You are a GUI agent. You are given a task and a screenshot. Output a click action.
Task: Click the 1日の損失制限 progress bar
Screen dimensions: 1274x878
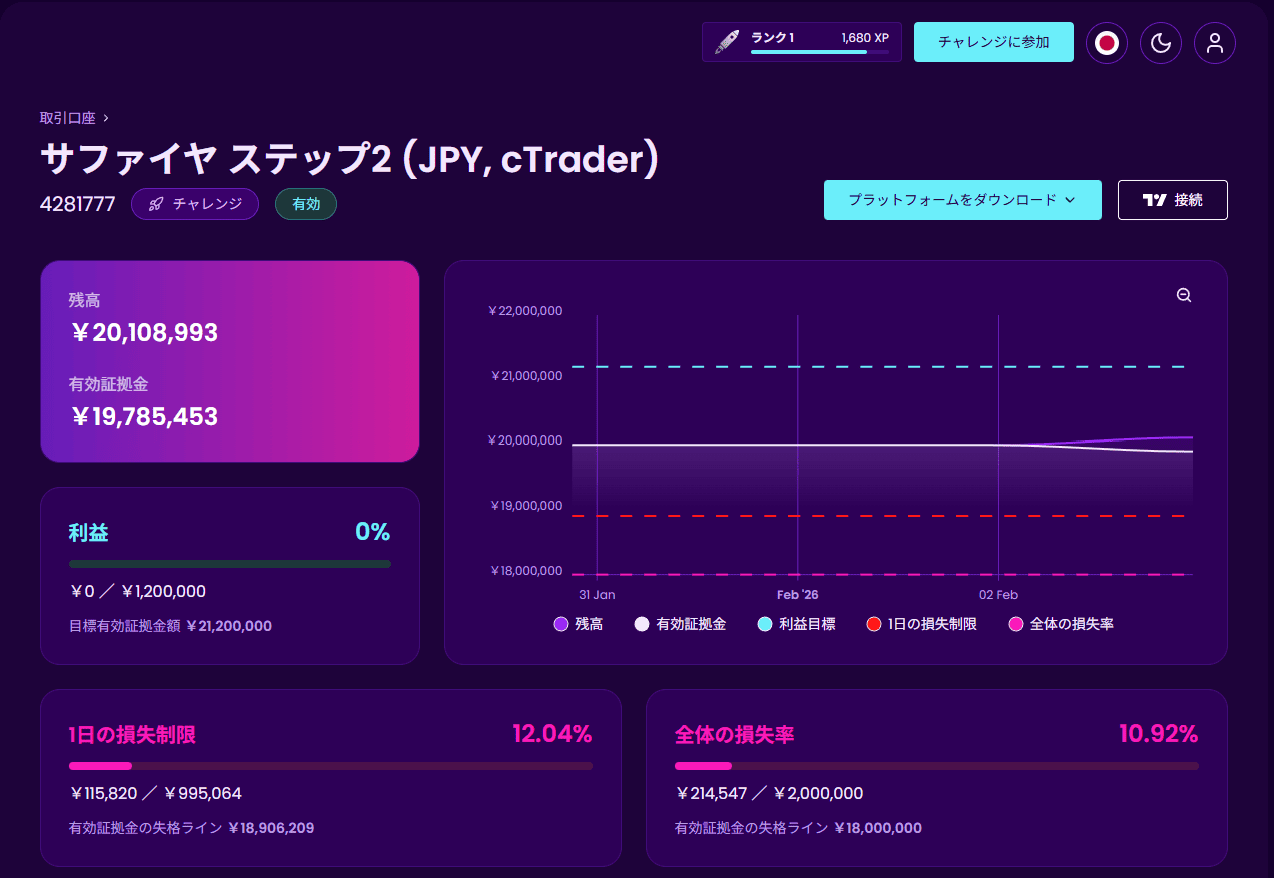(330, 766)
